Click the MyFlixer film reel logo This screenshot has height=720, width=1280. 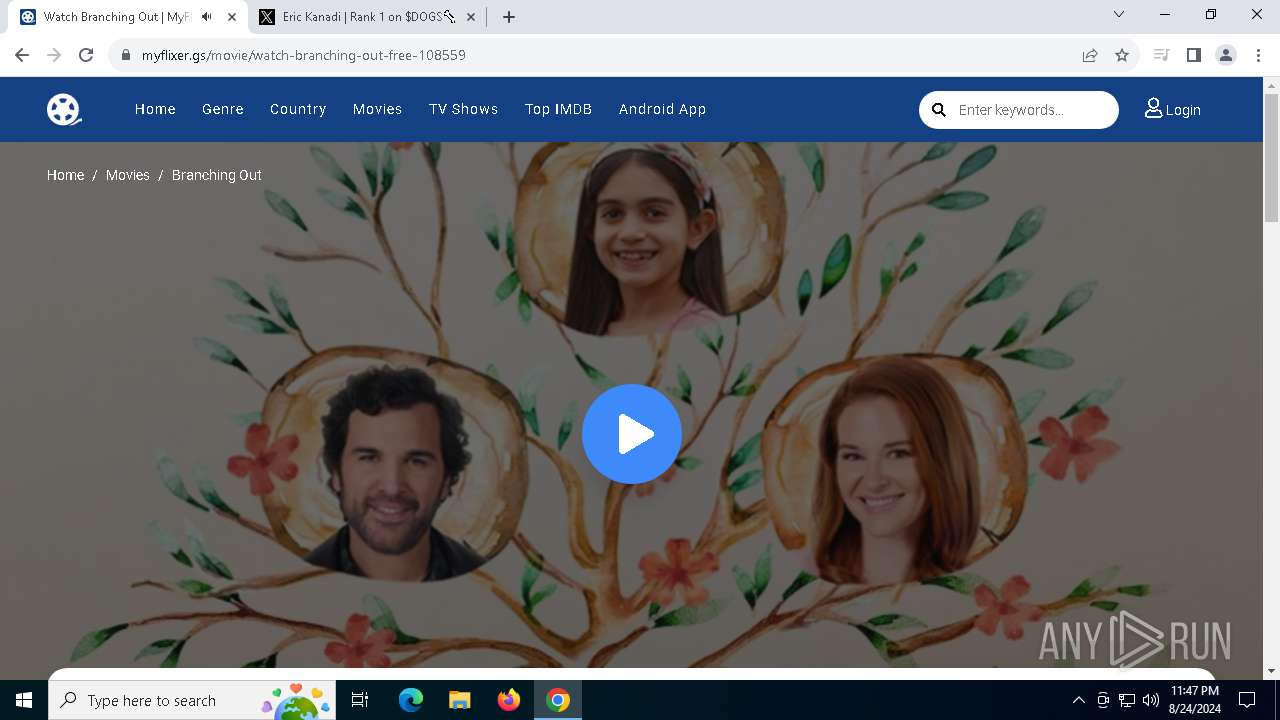[64, 109]
